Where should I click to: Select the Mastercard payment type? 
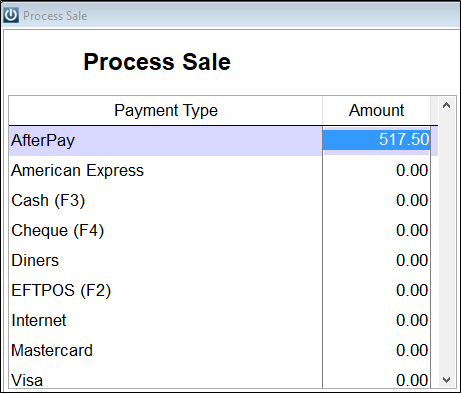[165, 350]
